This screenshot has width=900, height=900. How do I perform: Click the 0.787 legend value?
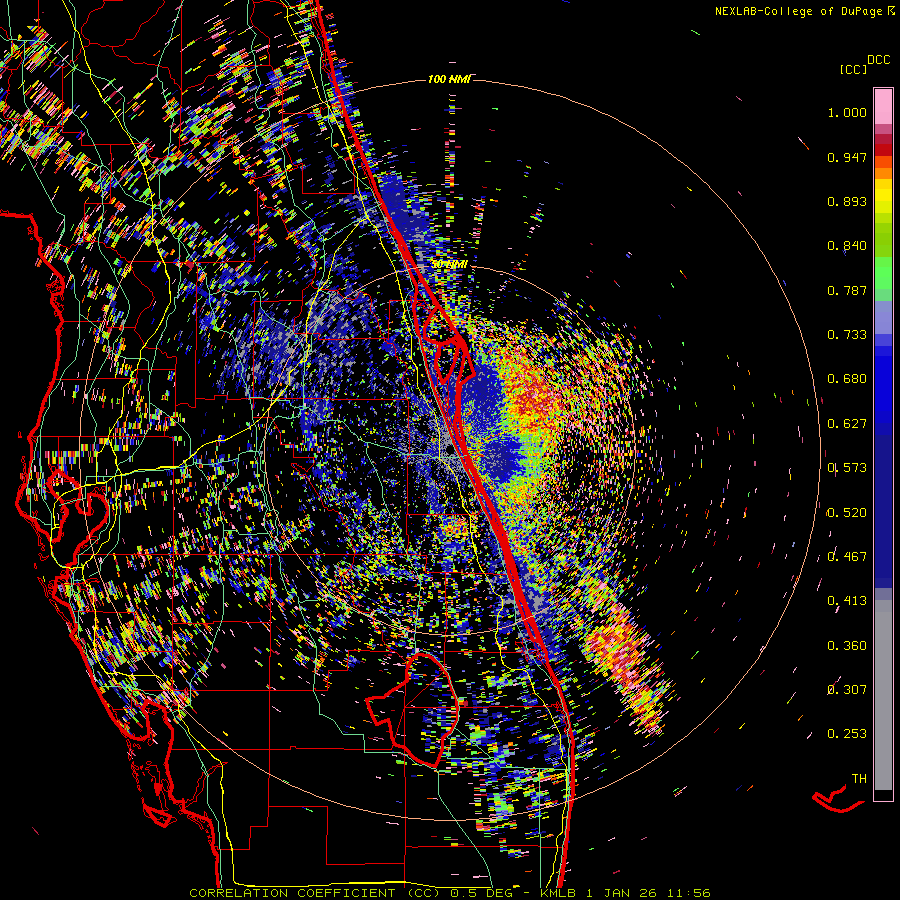[x=847, y=290]
